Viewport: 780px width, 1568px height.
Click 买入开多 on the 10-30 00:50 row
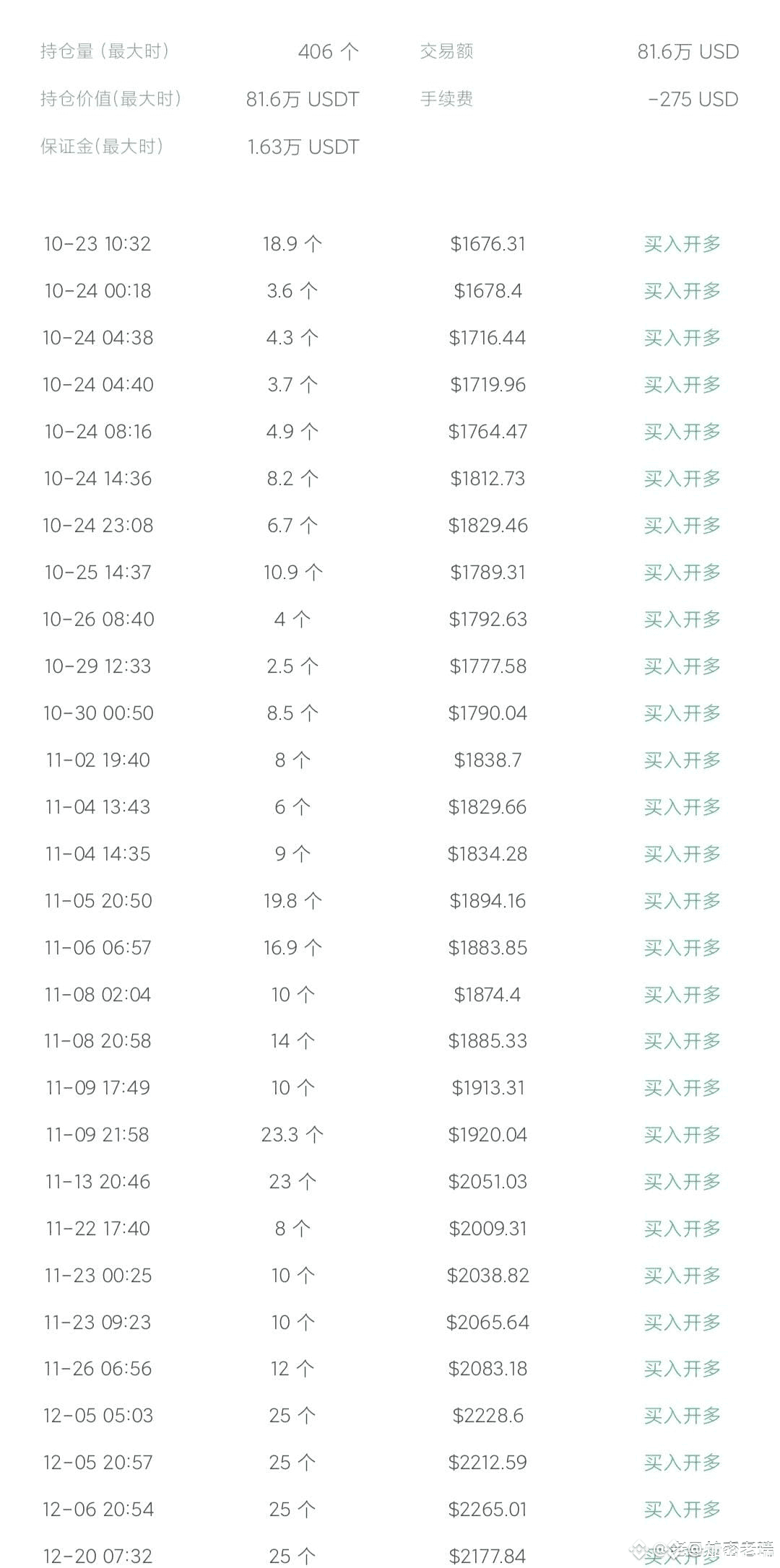[682, 713]
